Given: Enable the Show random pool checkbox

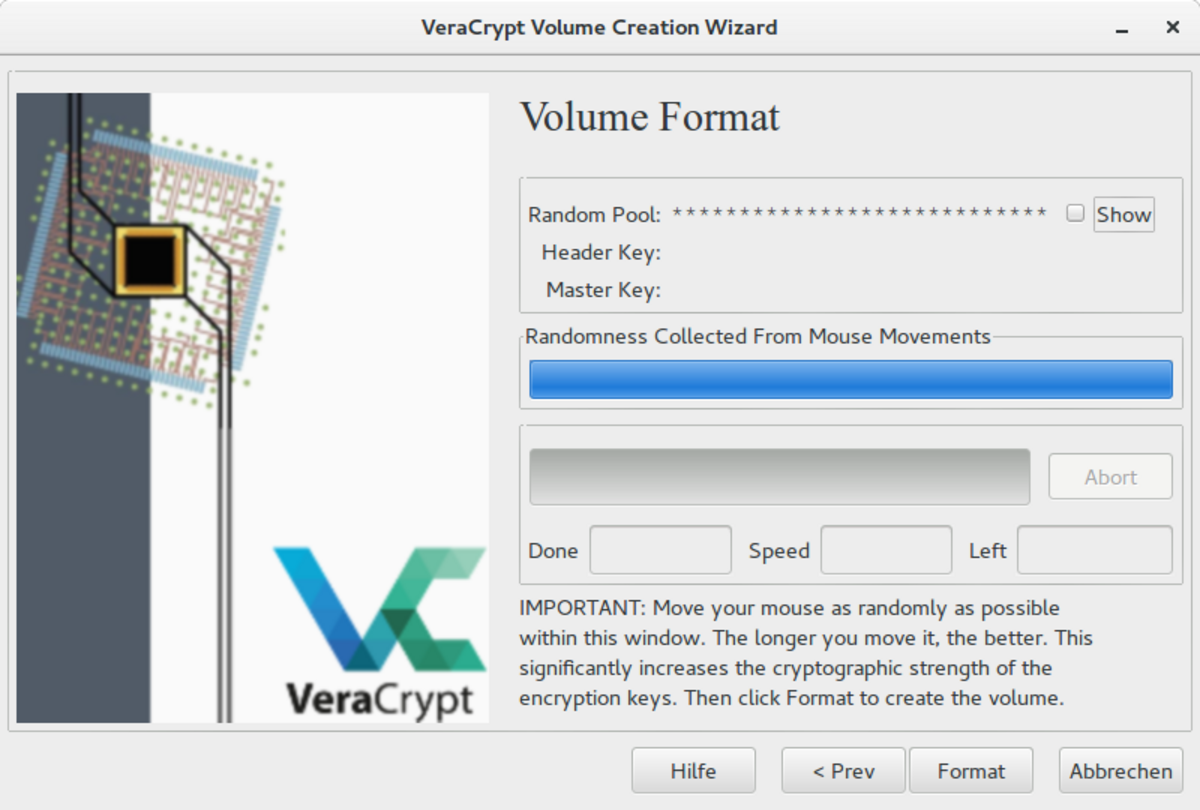Looking at the screenshot, I should pos(1075,213).
